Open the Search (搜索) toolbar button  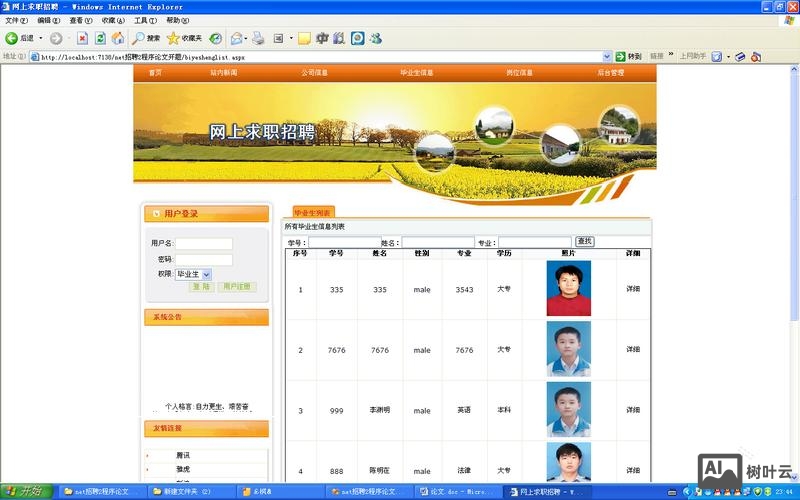[x=146, y=38]
